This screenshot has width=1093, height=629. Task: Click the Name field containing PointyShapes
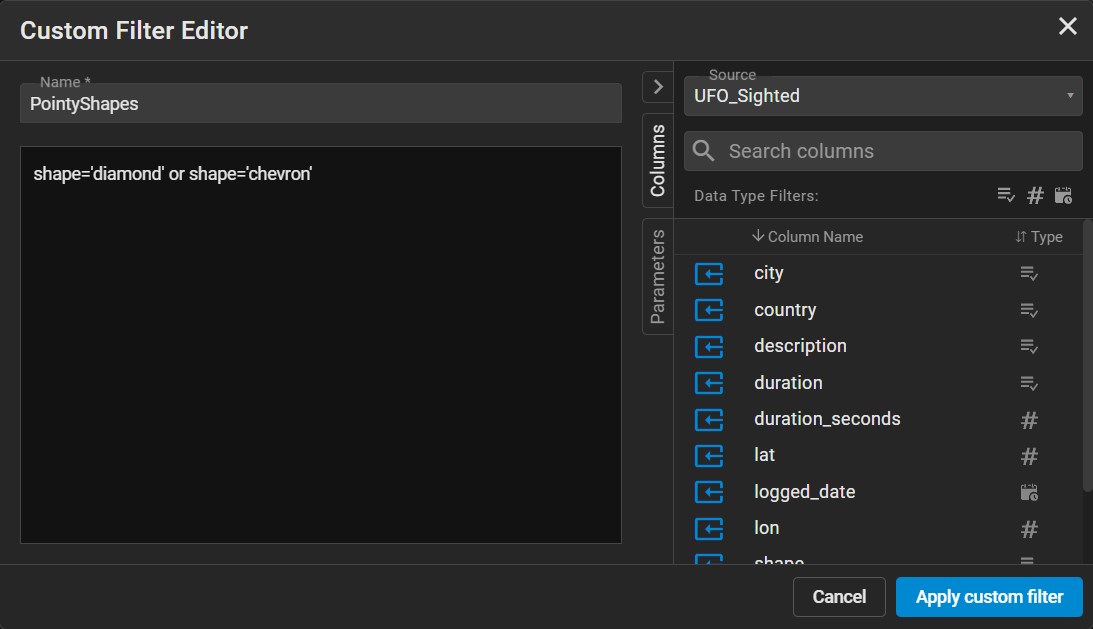click(x=320, y=104)
